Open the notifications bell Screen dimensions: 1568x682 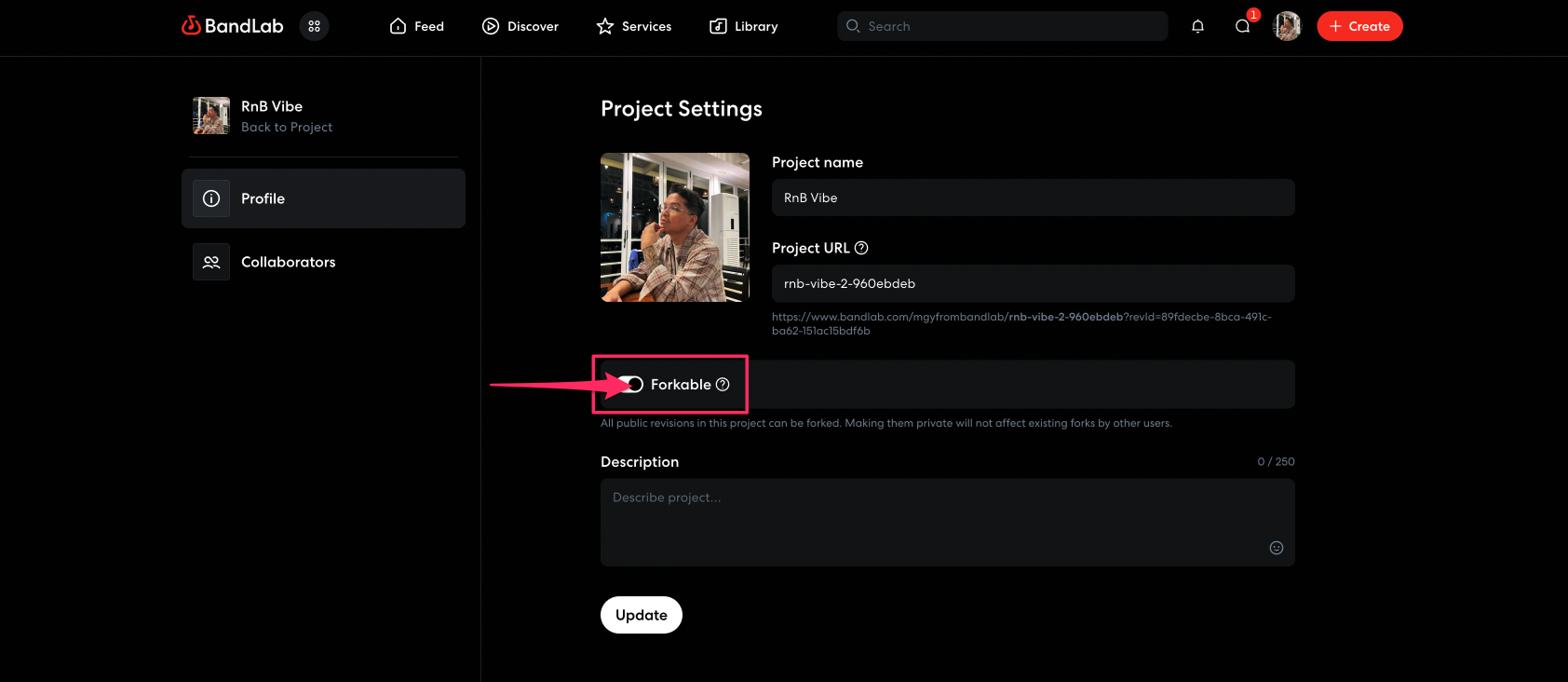(1197, 26)
